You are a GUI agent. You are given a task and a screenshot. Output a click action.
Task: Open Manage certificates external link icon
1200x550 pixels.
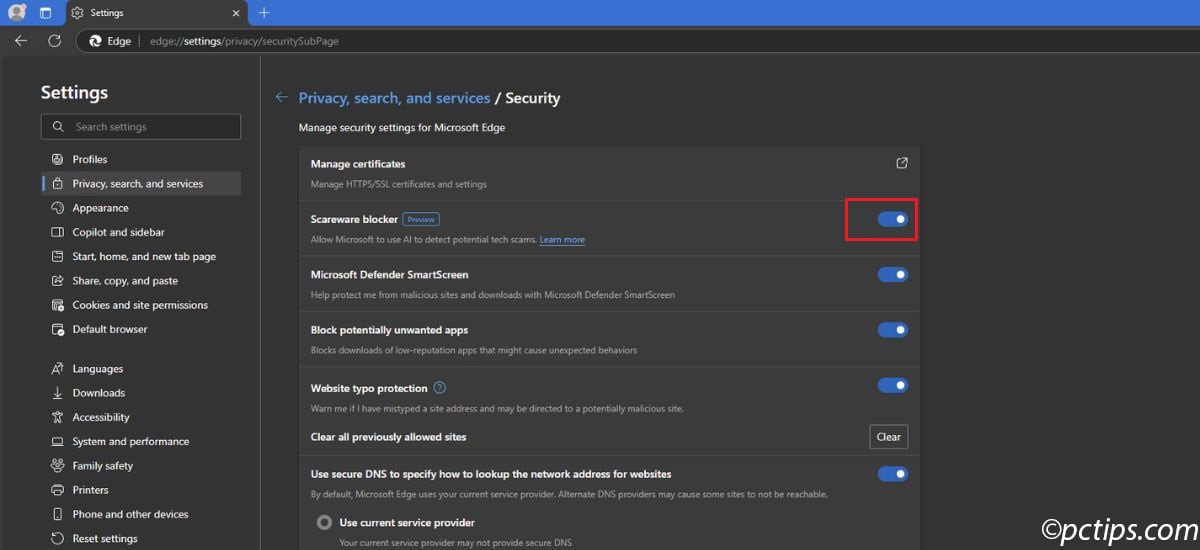[901, 163]
